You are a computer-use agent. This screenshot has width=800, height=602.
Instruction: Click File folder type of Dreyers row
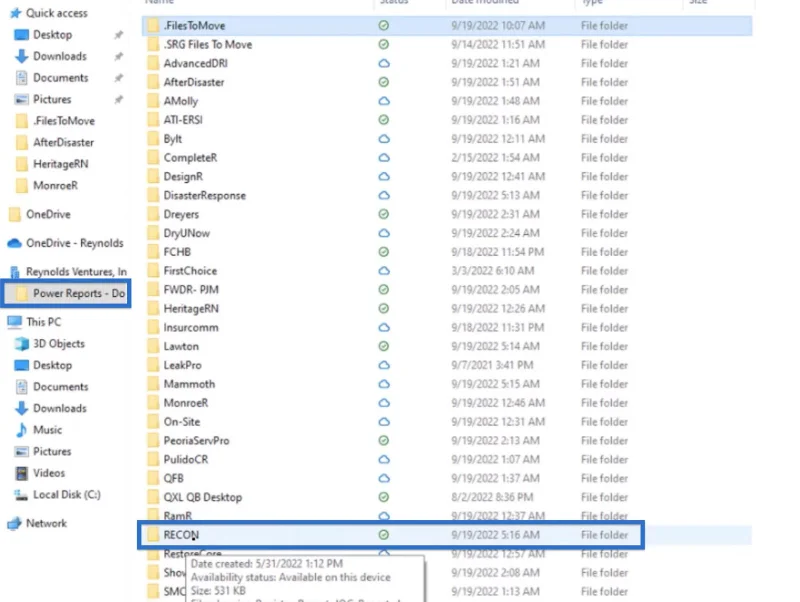pyautogui.click(x=604, y=214)
